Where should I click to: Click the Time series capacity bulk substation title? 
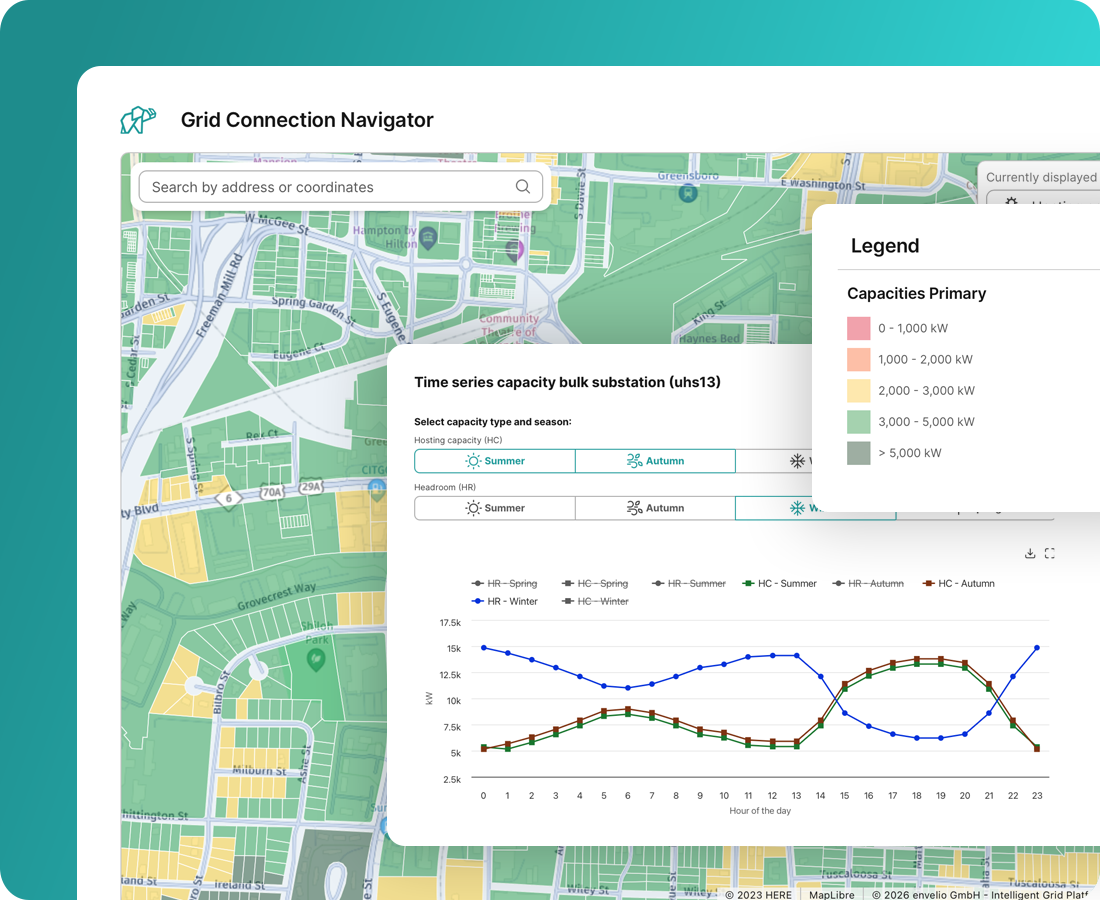point(568,382)
